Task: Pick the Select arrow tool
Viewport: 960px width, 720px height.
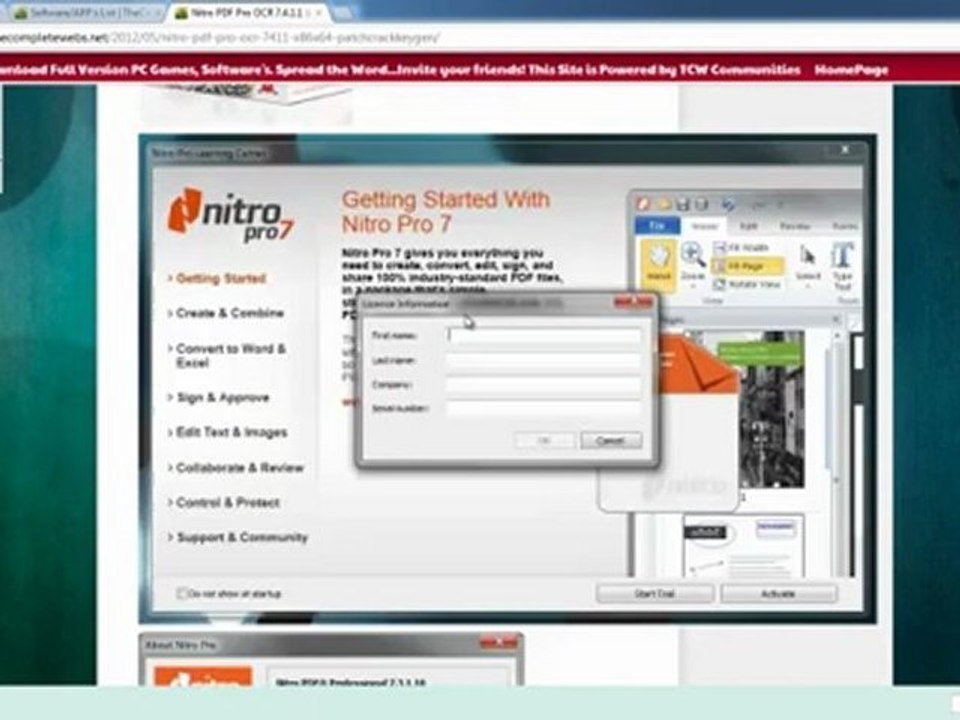Action: [x=808, y=263]
